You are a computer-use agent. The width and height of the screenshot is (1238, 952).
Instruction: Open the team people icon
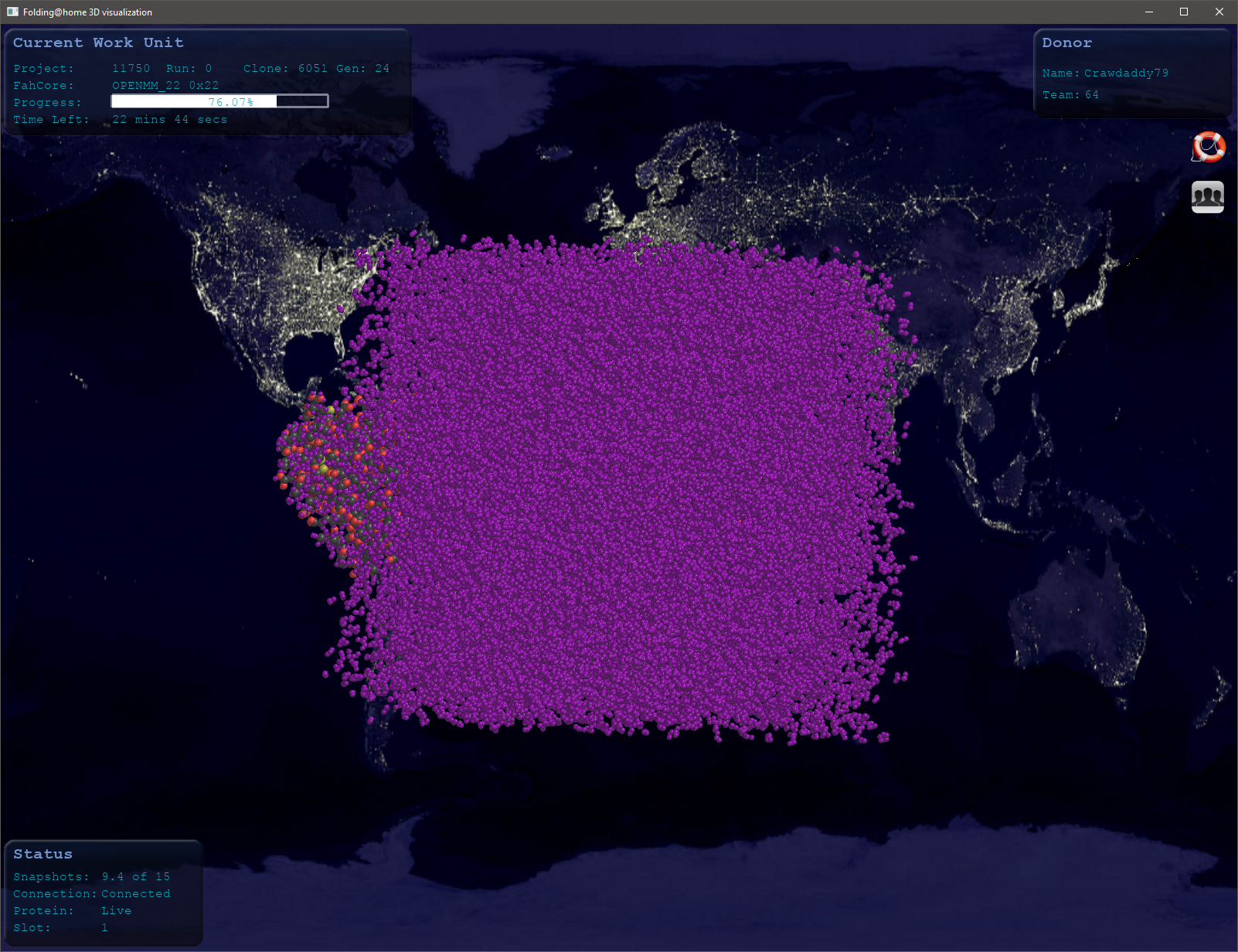coord(1208,197)
